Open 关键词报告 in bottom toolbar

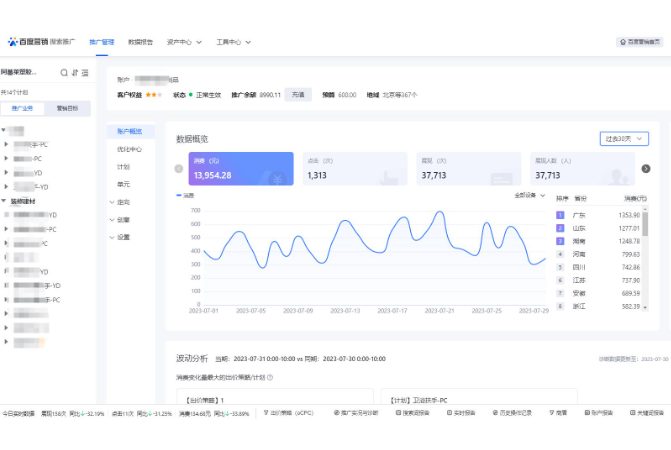coord(647,413)
